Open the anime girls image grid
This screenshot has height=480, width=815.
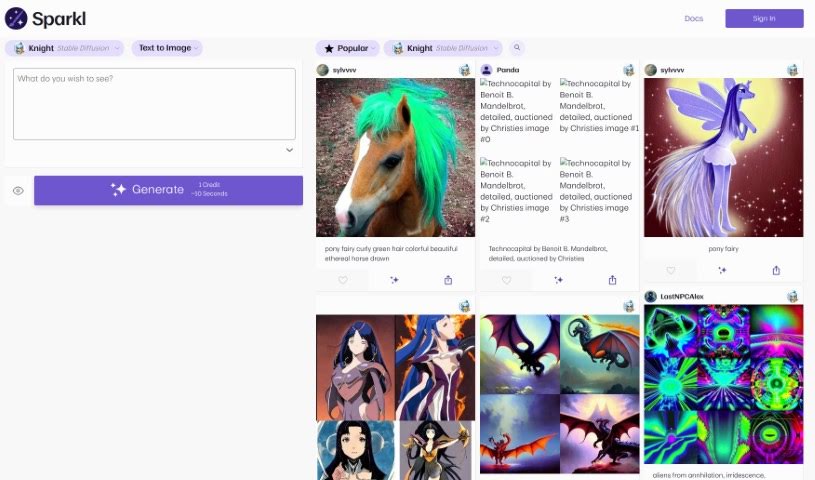pos(396,397)
